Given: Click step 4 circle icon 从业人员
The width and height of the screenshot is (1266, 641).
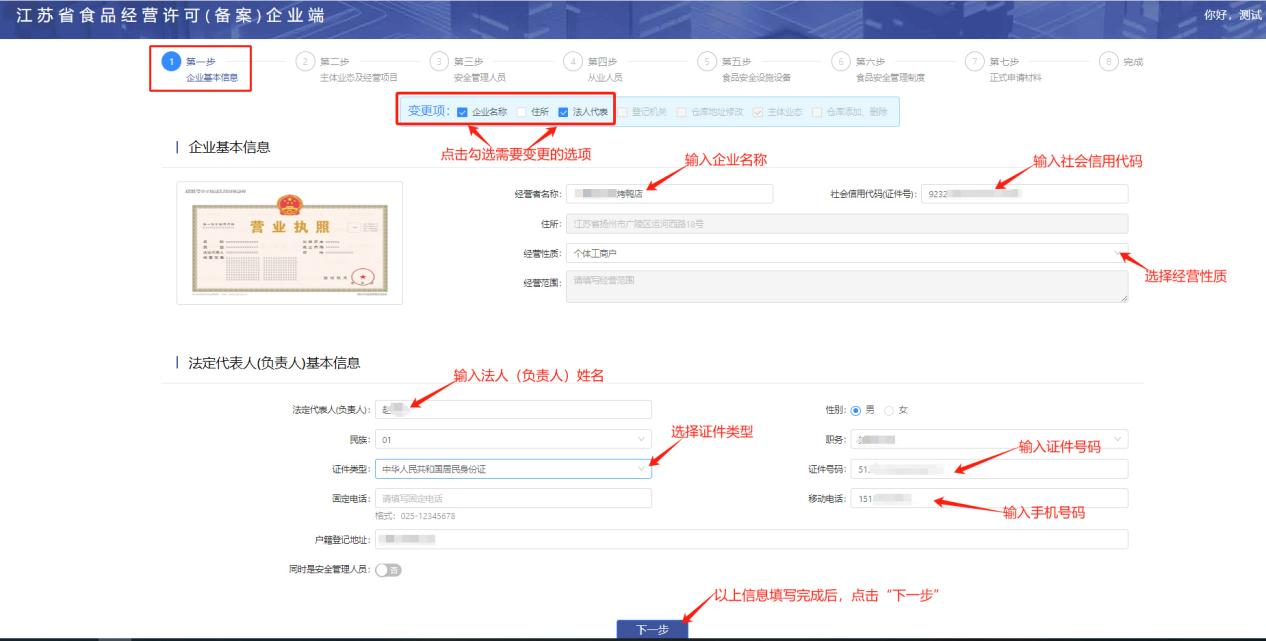Looking at the screenshot, I should tap(572, 62).
